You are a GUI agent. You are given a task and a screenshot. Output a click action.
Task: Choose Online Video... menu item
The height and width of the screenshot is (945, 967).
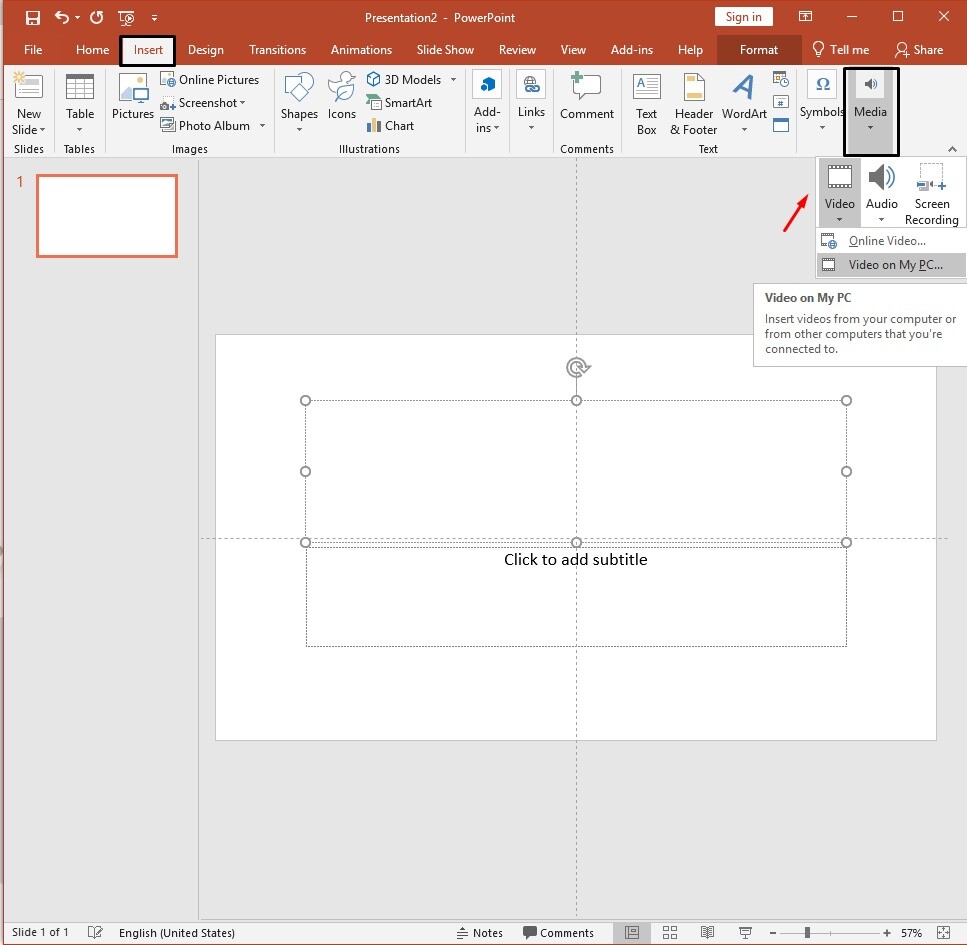click(x=891, y=241)
